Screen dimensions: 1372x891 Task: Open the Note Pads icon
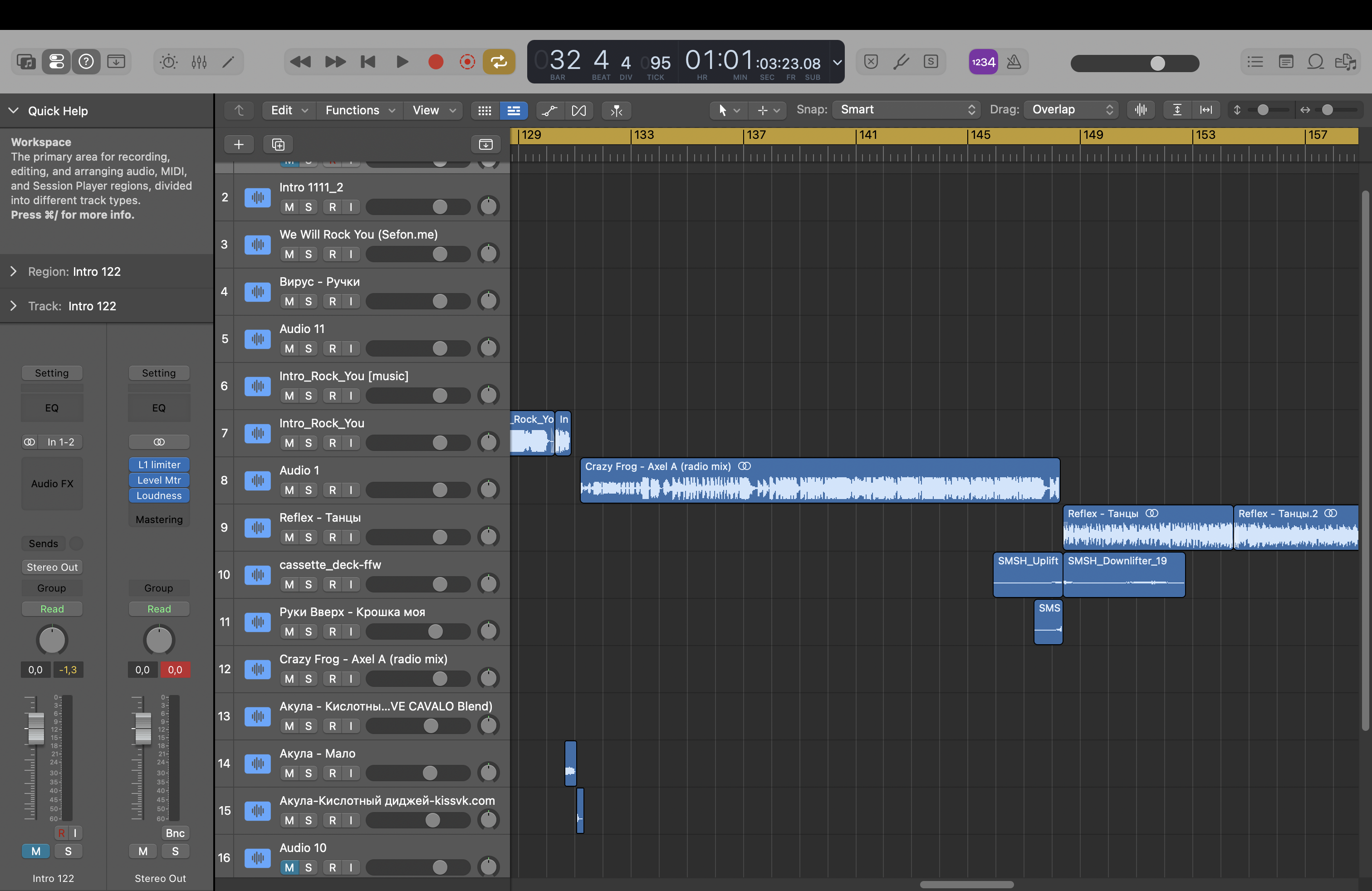tap(1285, 62)
